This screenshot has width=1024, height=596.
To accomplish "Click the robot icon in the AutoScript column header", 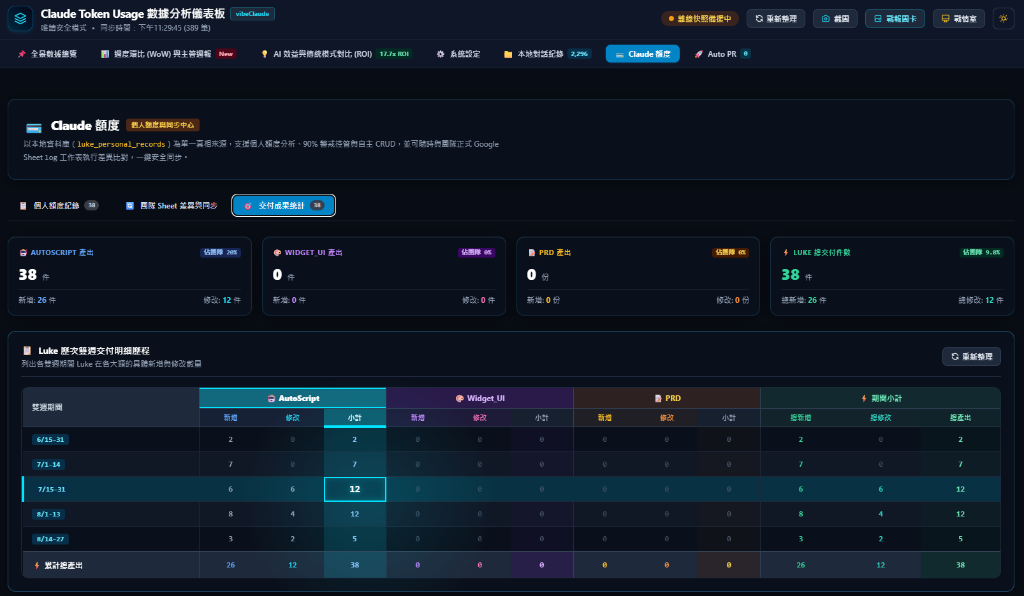I will (271, 398).
